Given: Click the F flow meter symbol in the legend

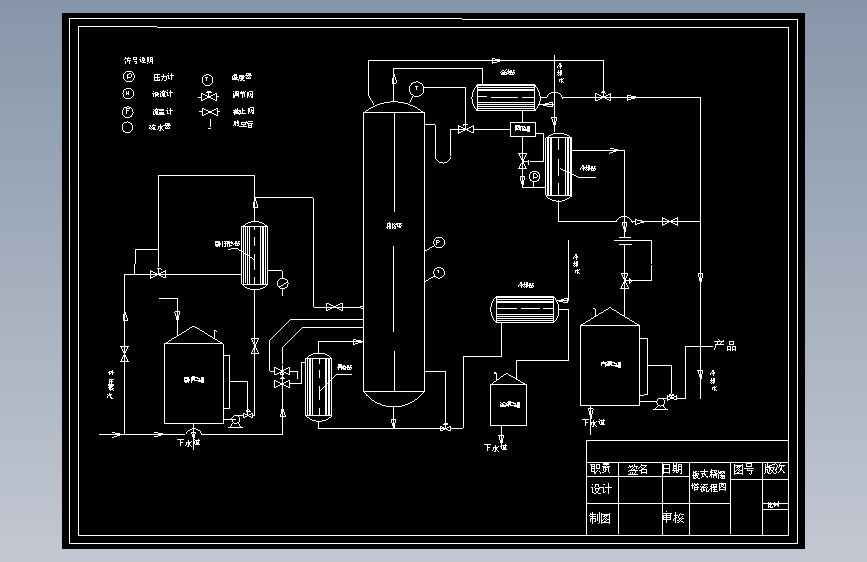Looking at the screenshot, I should click(127, 111).
